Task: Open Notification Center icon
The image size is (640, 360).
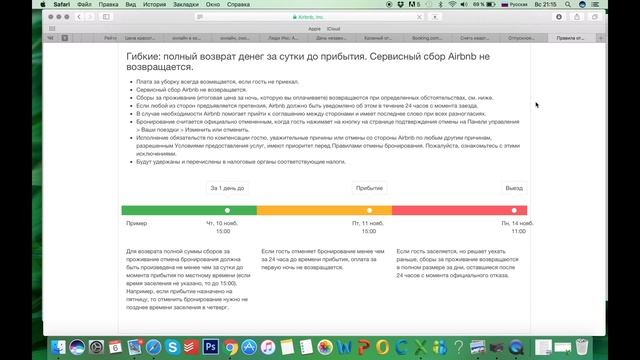Action: (x=596, y=4)
